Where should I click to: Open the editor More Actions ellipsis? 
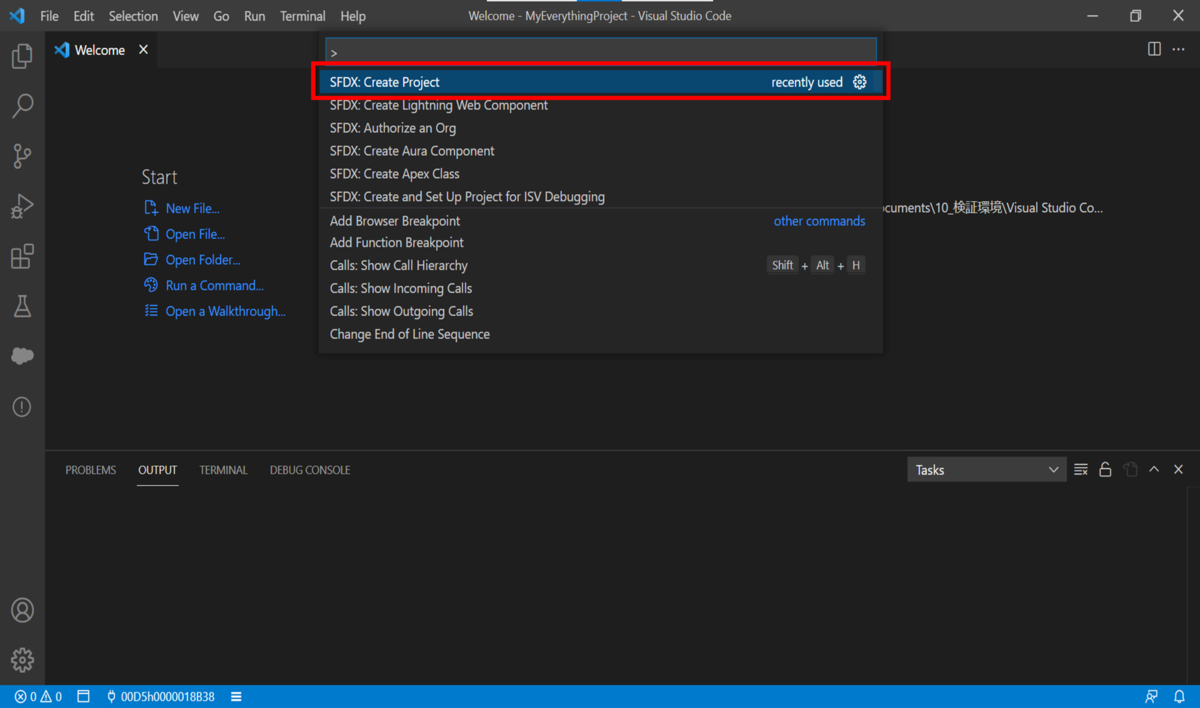(x=1179, y=49)
